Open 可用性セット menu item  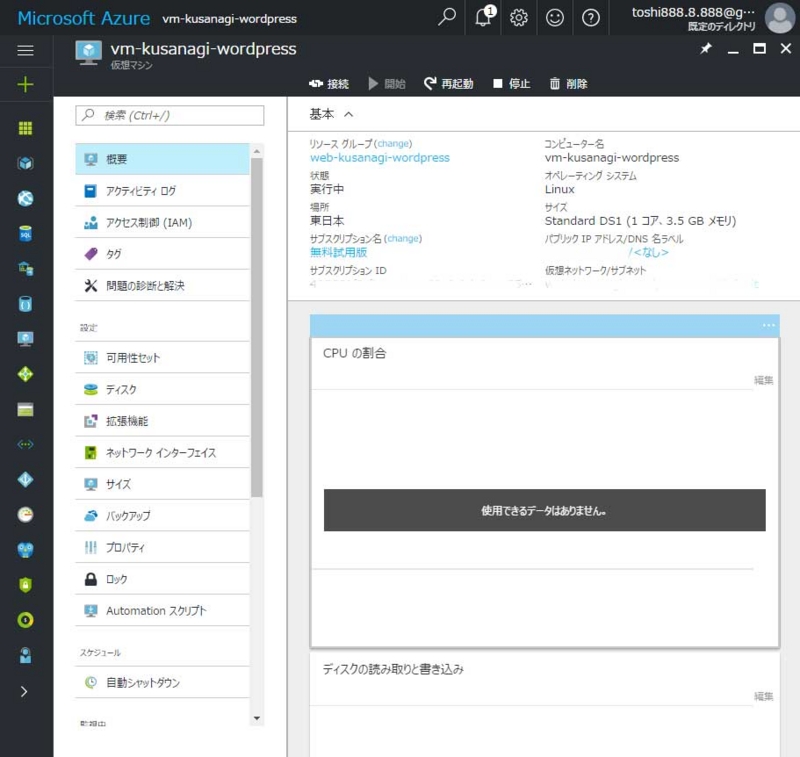[x=162, y=358]
